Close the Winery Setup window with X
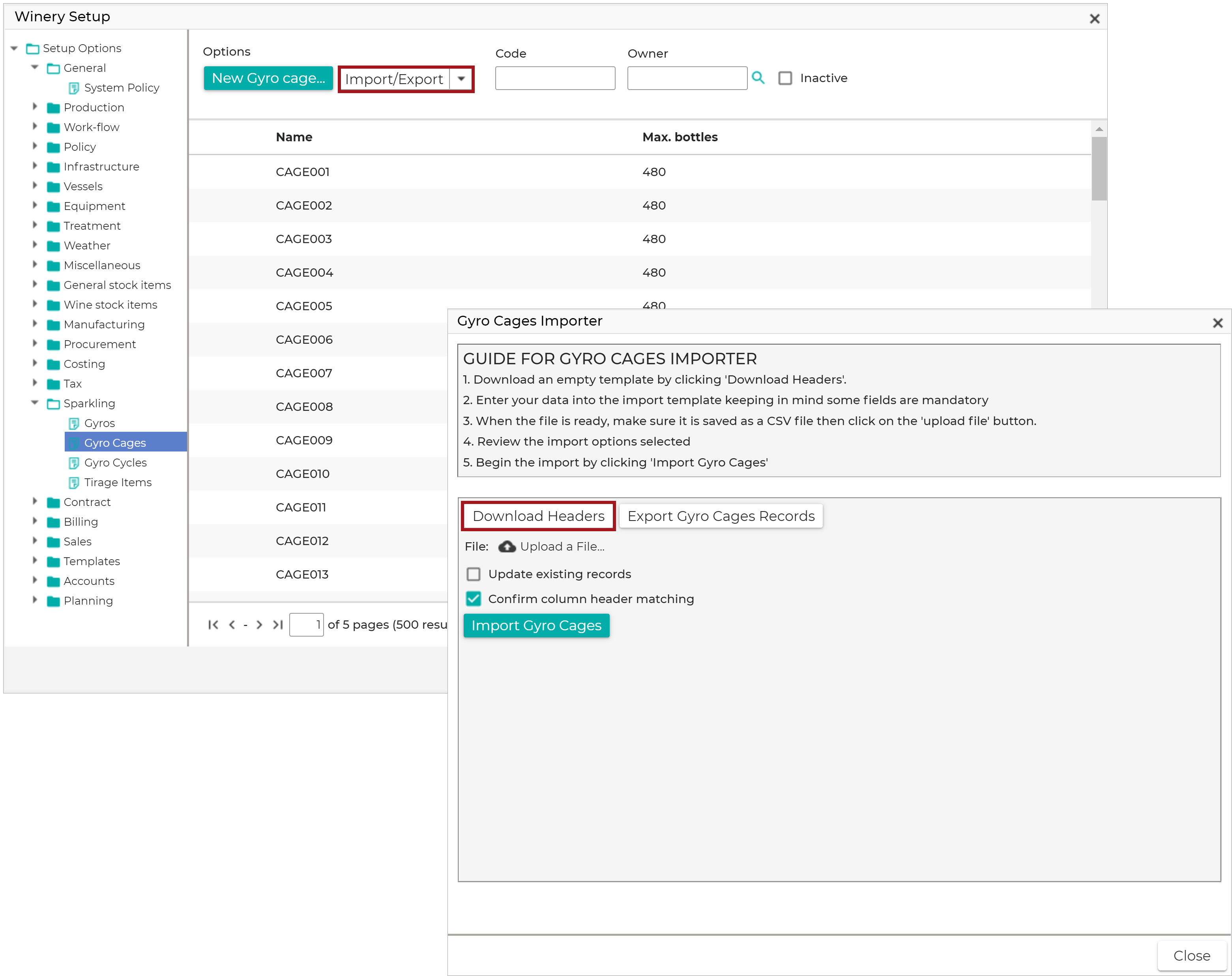 tap(1094, 19)
